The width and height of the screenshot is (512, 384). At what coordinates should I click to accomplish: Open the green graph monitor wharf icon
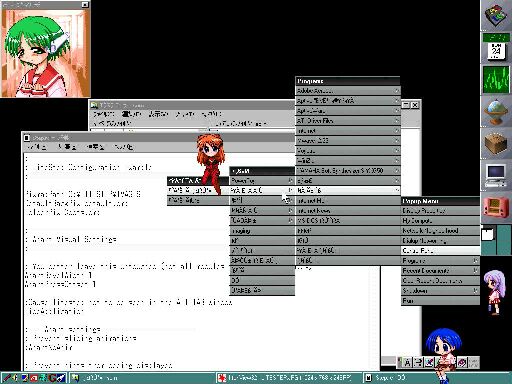496,79
